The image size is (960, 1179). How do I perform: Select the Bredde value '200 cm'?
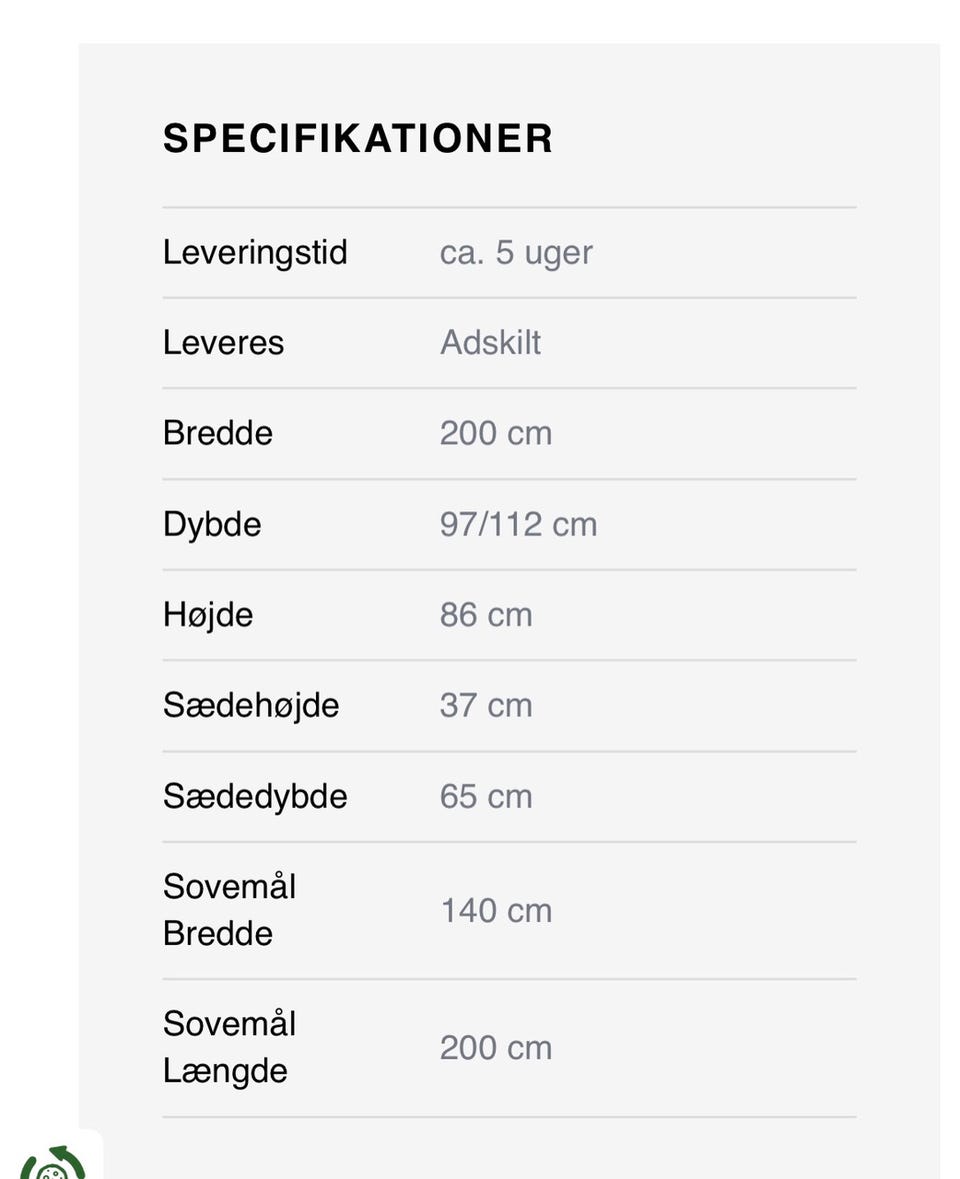tap(496, 433)
